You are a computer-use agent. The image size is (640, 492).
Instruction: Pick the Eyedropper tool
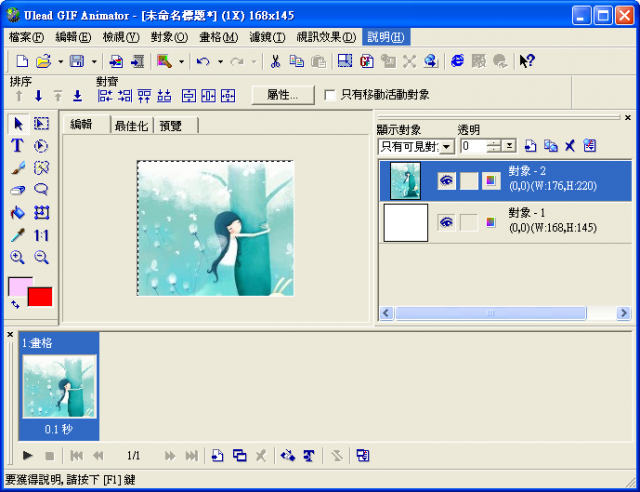(x=17, y=235)
